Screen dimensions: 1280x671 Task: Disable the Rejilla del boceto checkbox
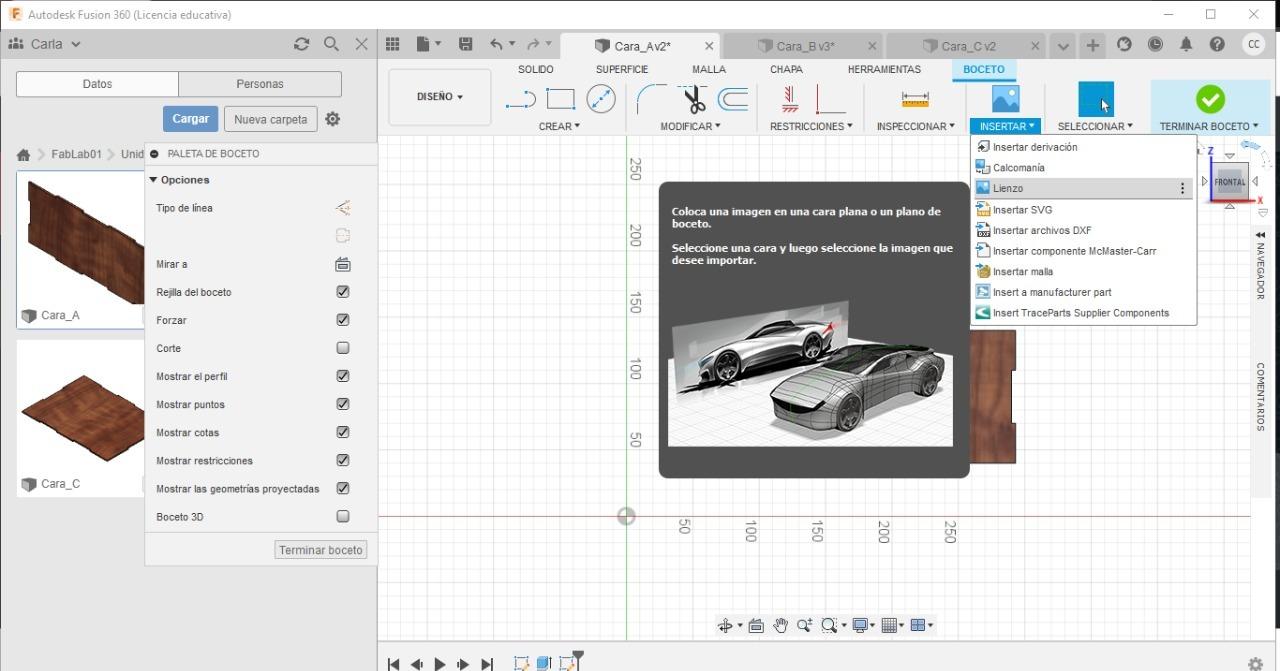tap(343, 292)
